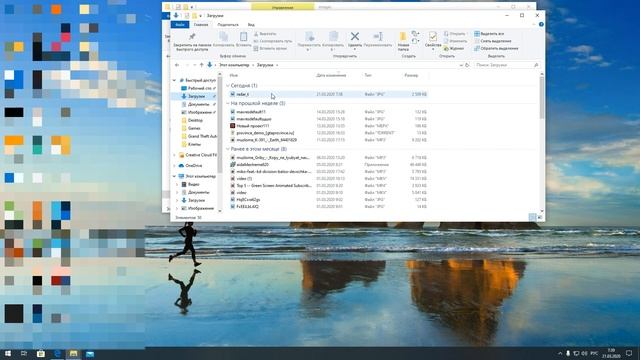Click the Новая папка (New folder) icon
Screen dimensions: 640x360
[403, 36]
